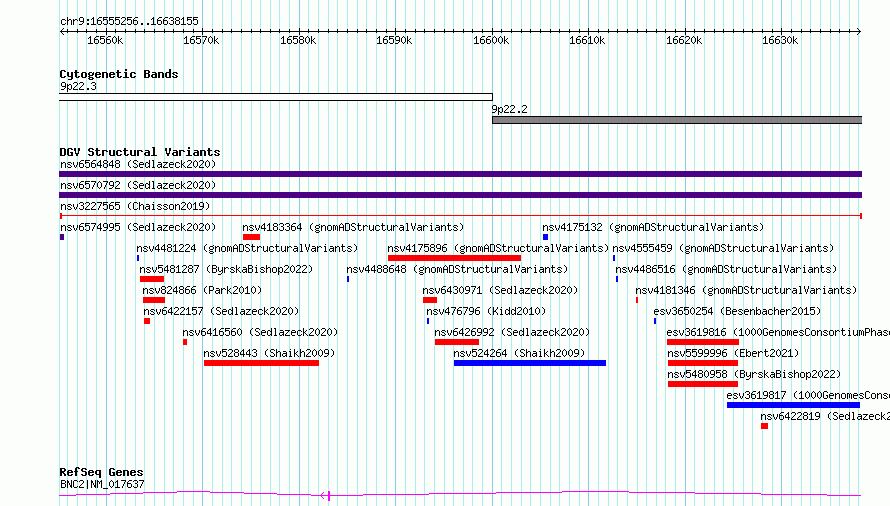Screen dimensions: 890x506
Task: Click the BNC2 exon arrow marker
Action: point(325,496)
